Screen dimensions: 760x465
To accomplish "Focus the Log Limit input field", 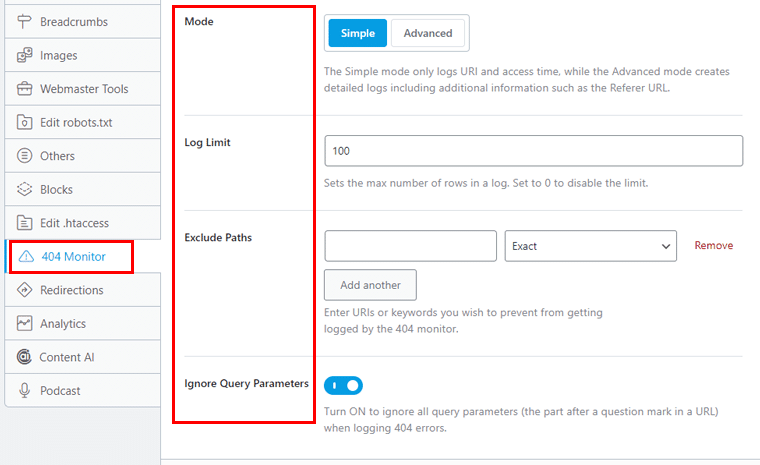I will click(x=533, y=151).
